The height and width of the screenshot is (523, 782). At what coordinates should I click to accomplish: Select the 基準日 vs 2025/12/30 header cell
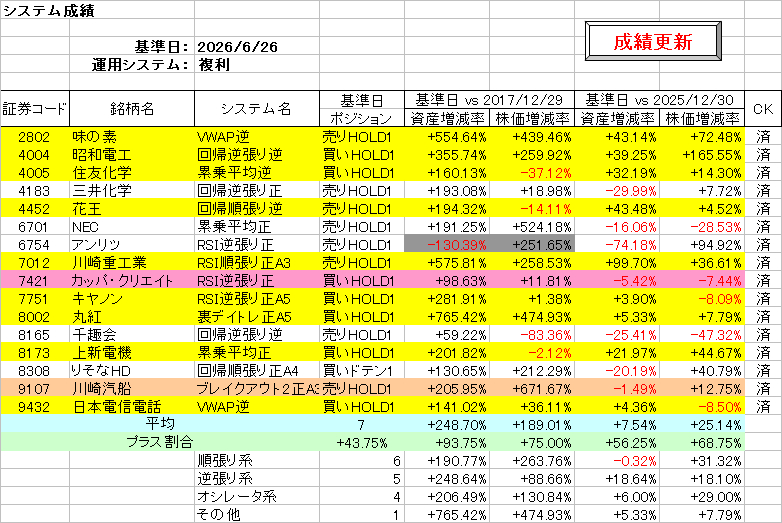(x=659, y=100)
